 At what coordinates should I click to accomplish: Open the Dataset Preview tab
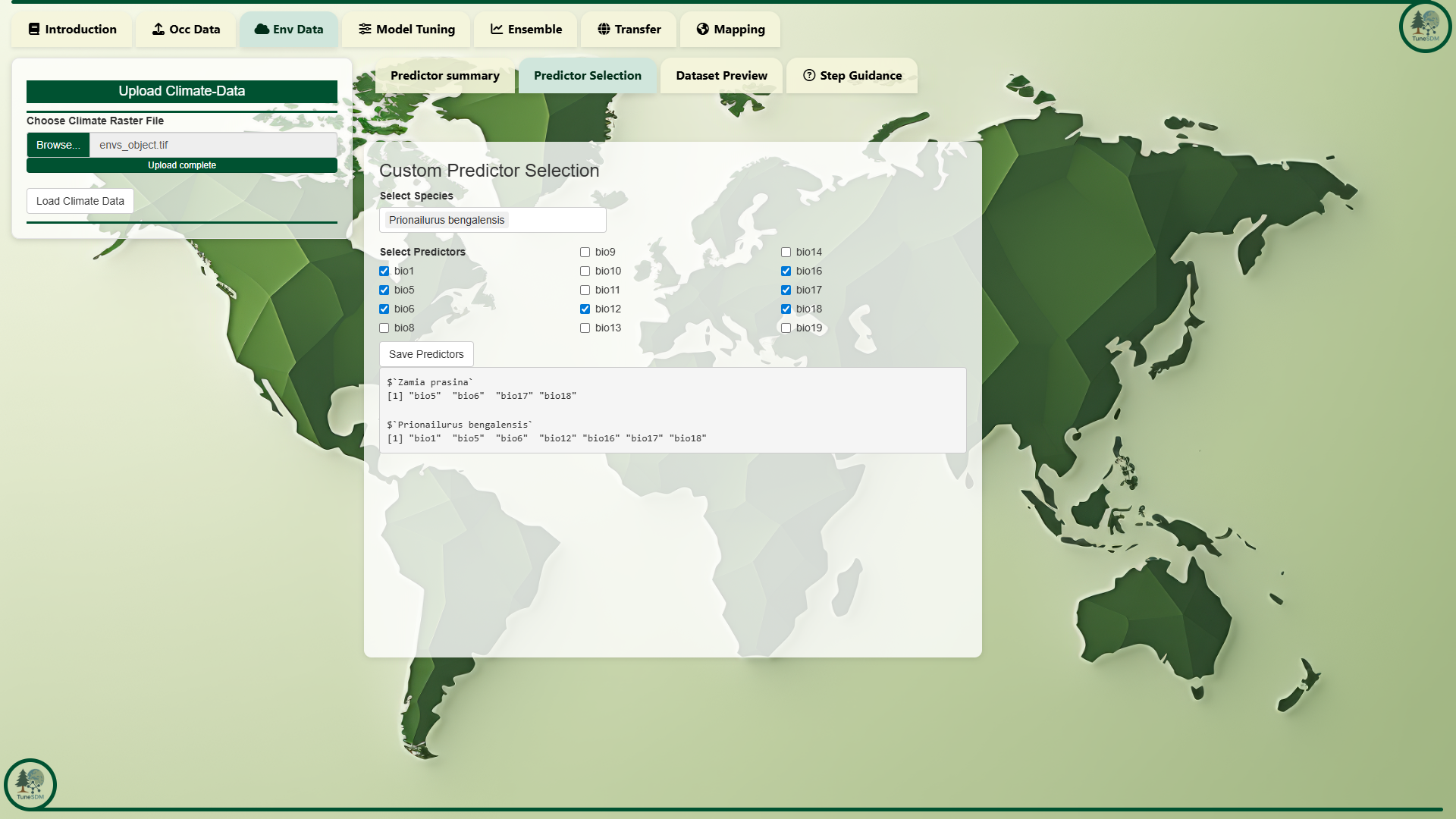tap(721, 76)
